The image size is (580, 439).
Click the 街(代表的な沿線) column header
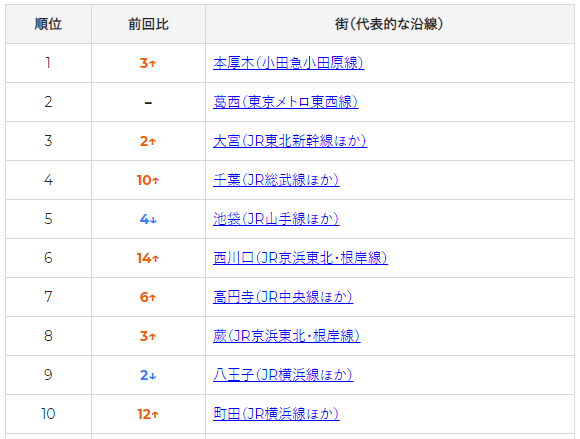pos(389,24)
